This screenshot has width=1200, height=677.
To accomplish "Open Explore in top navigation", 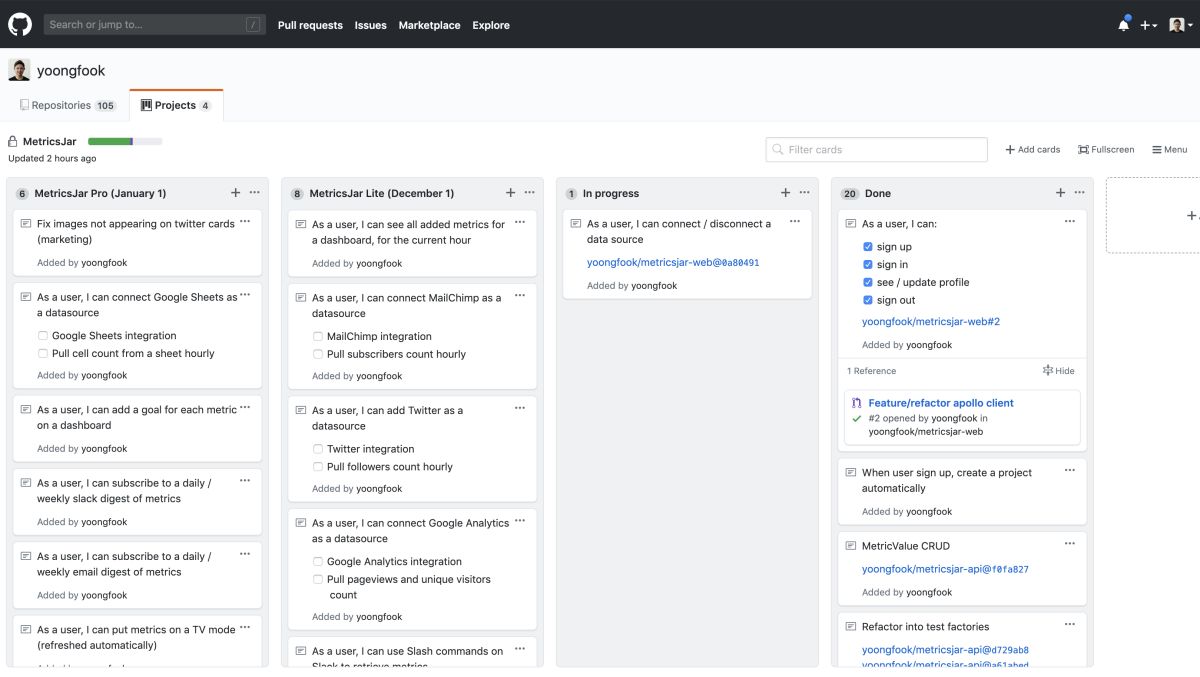I will (x=491, y=25).
